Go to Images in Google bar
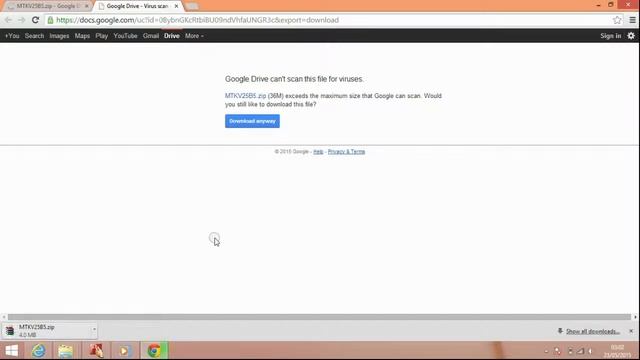This screenshot has height=360, width=640. 59,36
